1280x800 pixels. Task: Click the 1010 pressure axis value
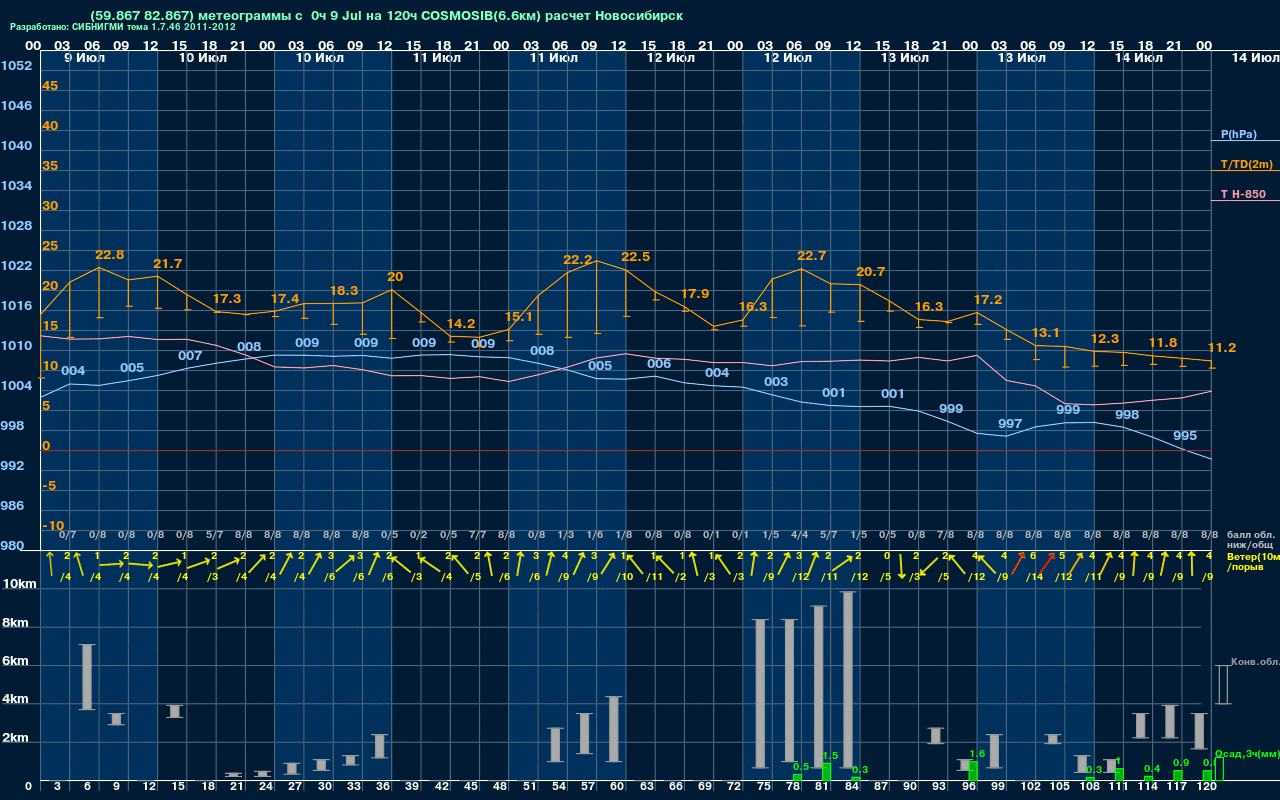(x=16, y=346)
